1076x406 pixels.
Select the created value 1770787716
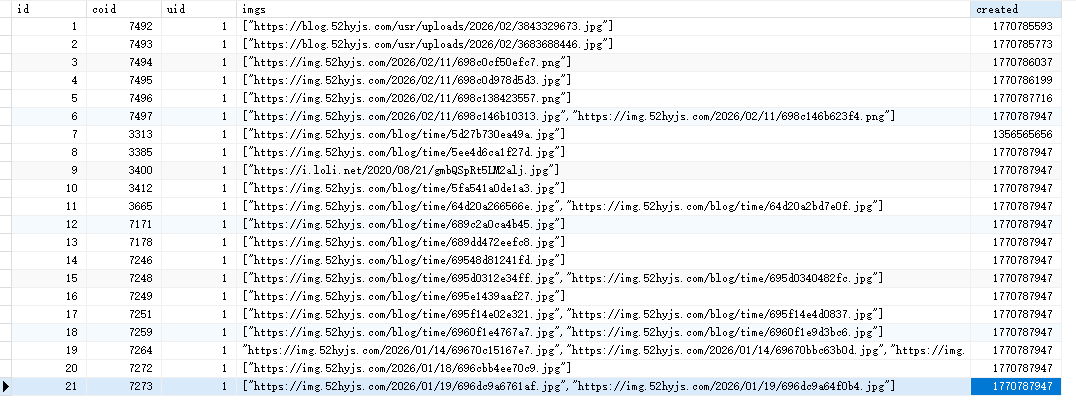(x=1022, y=98)
